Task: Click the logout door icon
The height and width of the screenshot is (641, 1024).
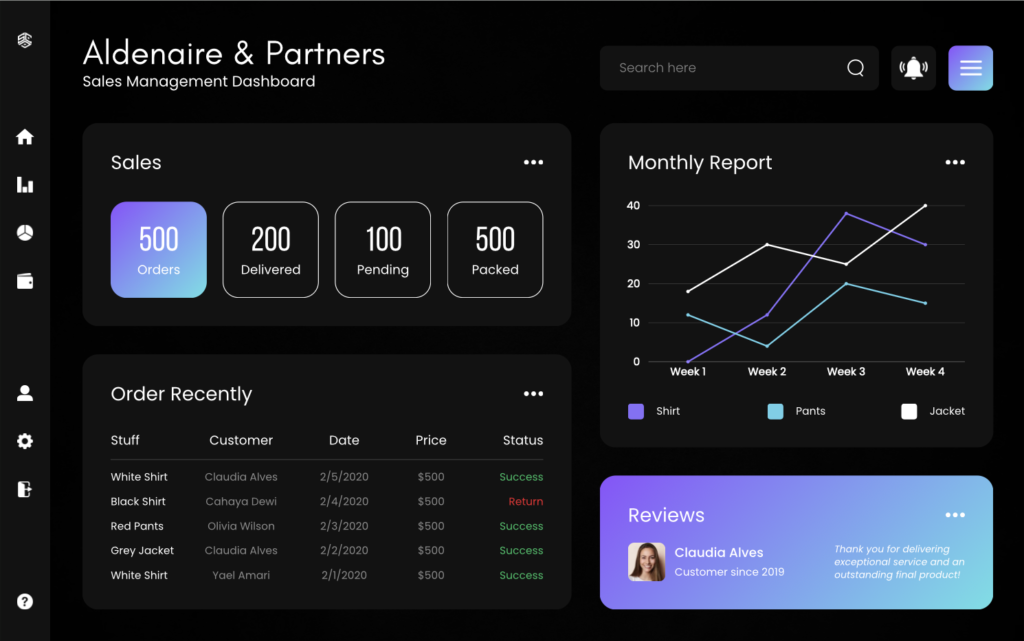Action: pos(25,489)
